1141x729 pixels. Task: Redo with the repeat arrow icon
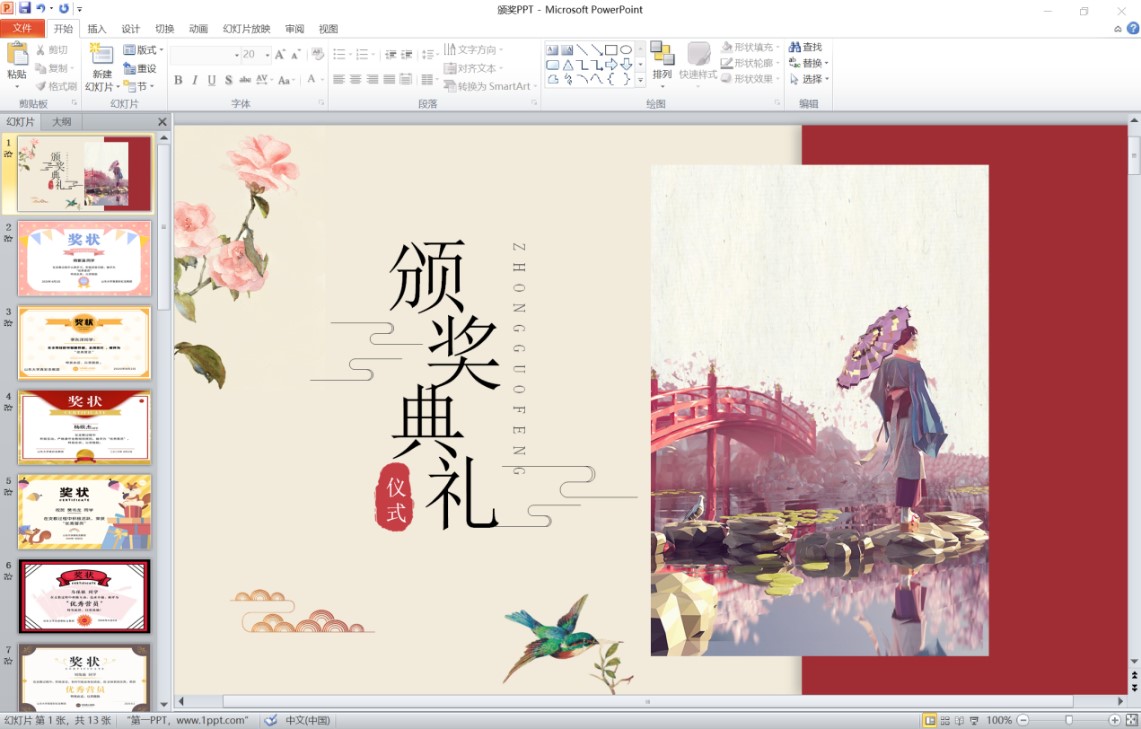click(x=63, y=9)
